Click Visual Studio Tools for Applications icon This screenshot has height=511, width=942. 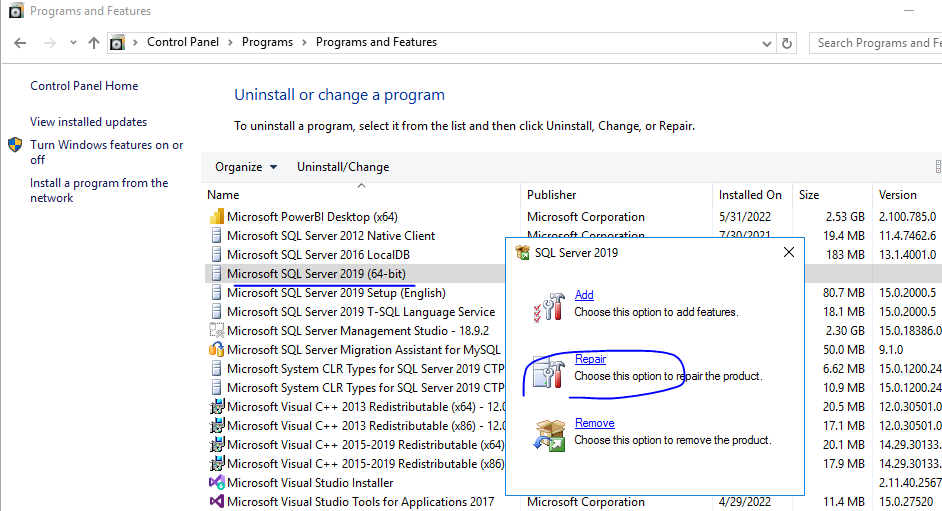pos(216,501)
